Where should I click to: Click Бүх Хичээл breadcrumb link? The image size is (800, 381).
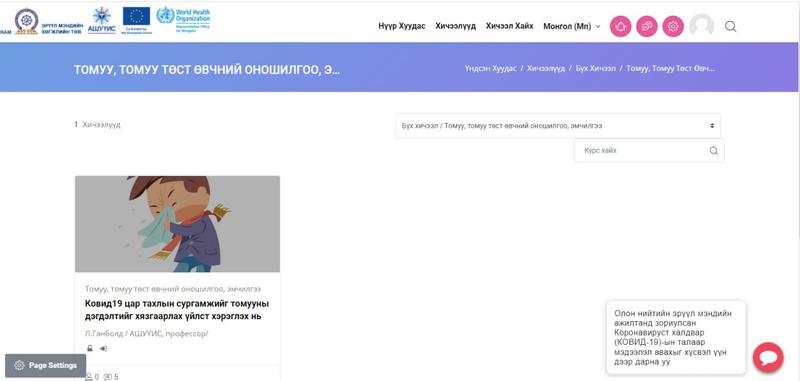click(x=595, y=68)
